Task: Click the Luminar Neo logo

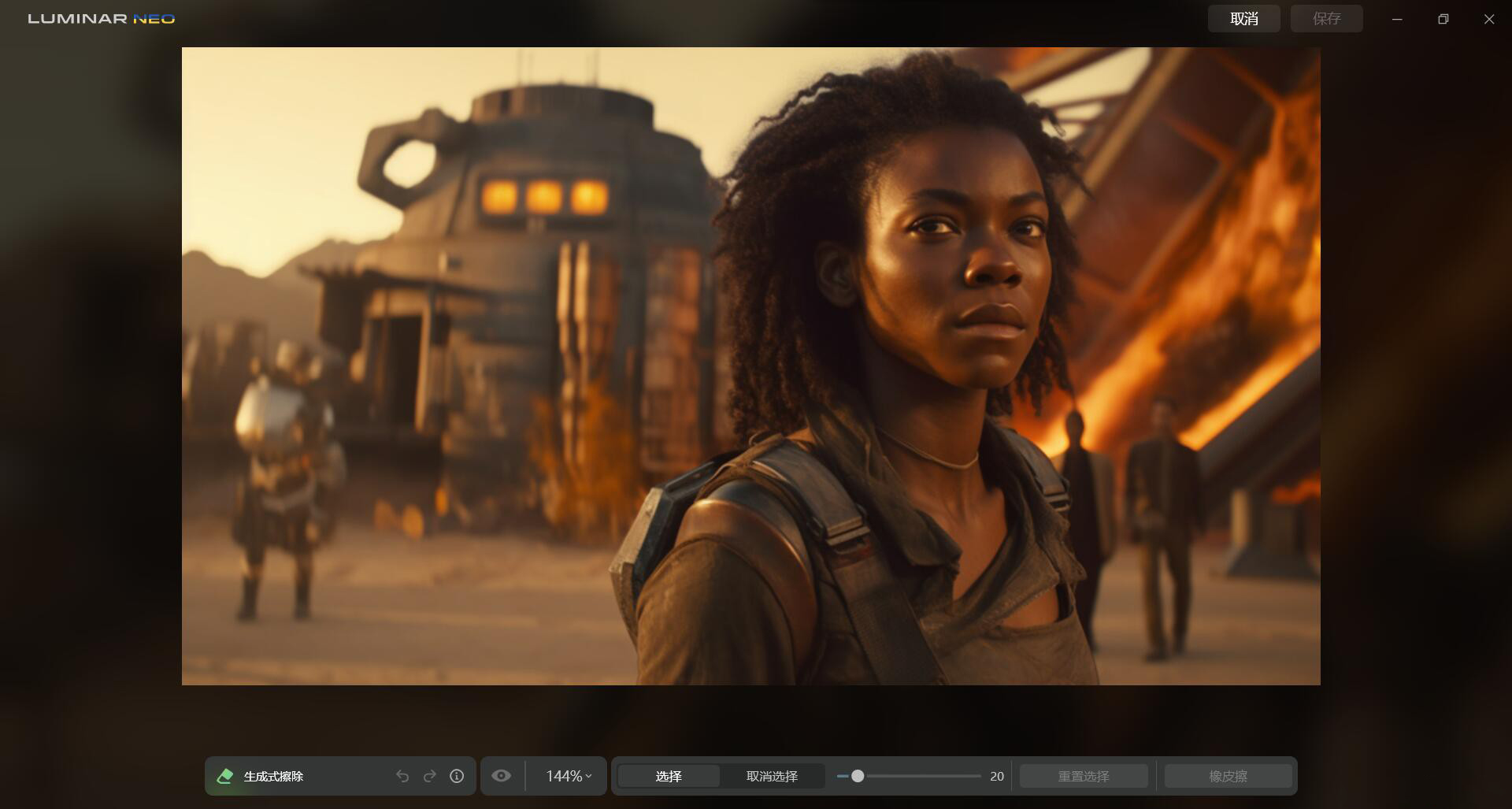Action: (x=102, y=19)
